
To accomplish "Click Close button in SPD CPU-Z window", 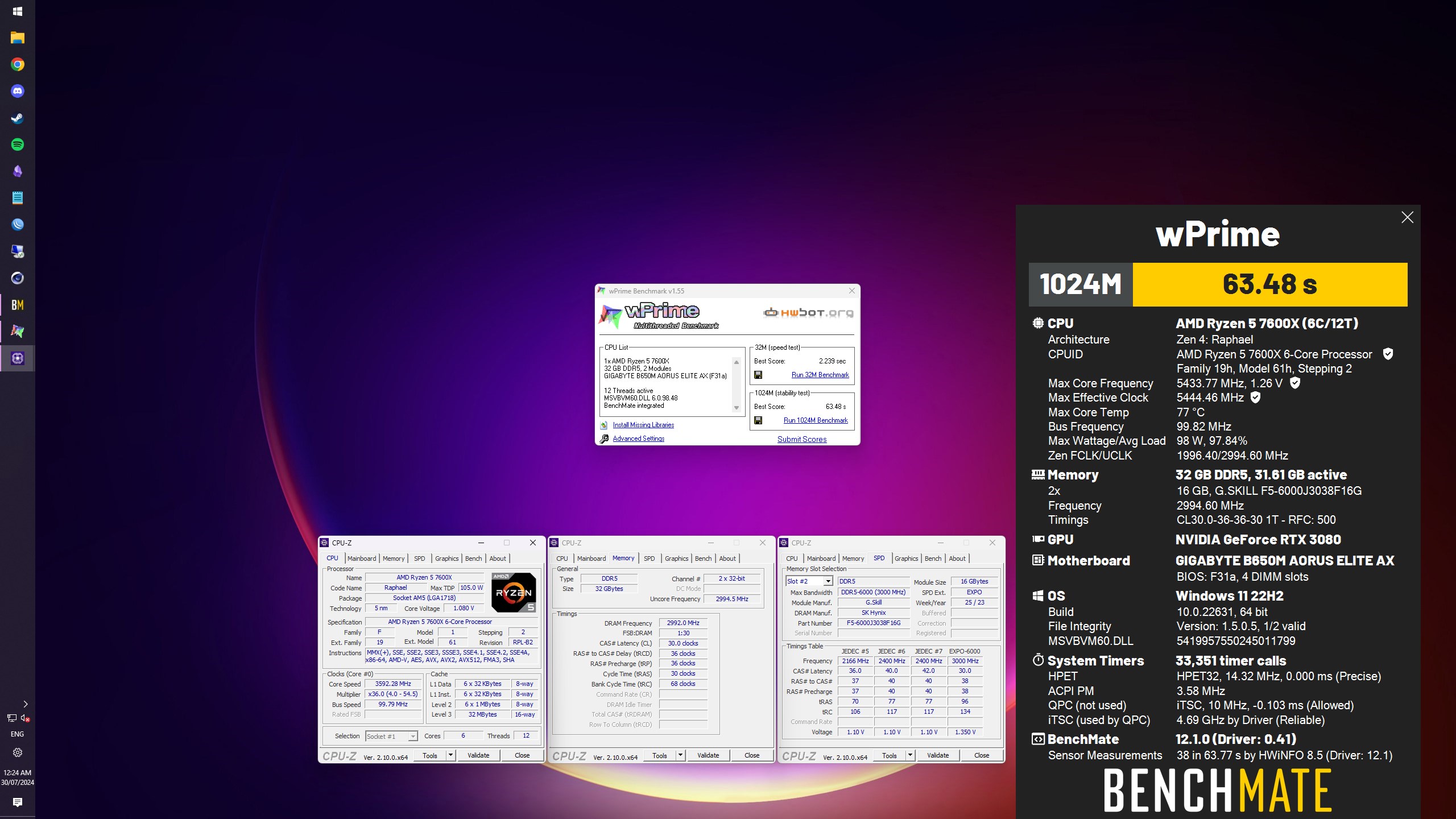I will (982, 755).
